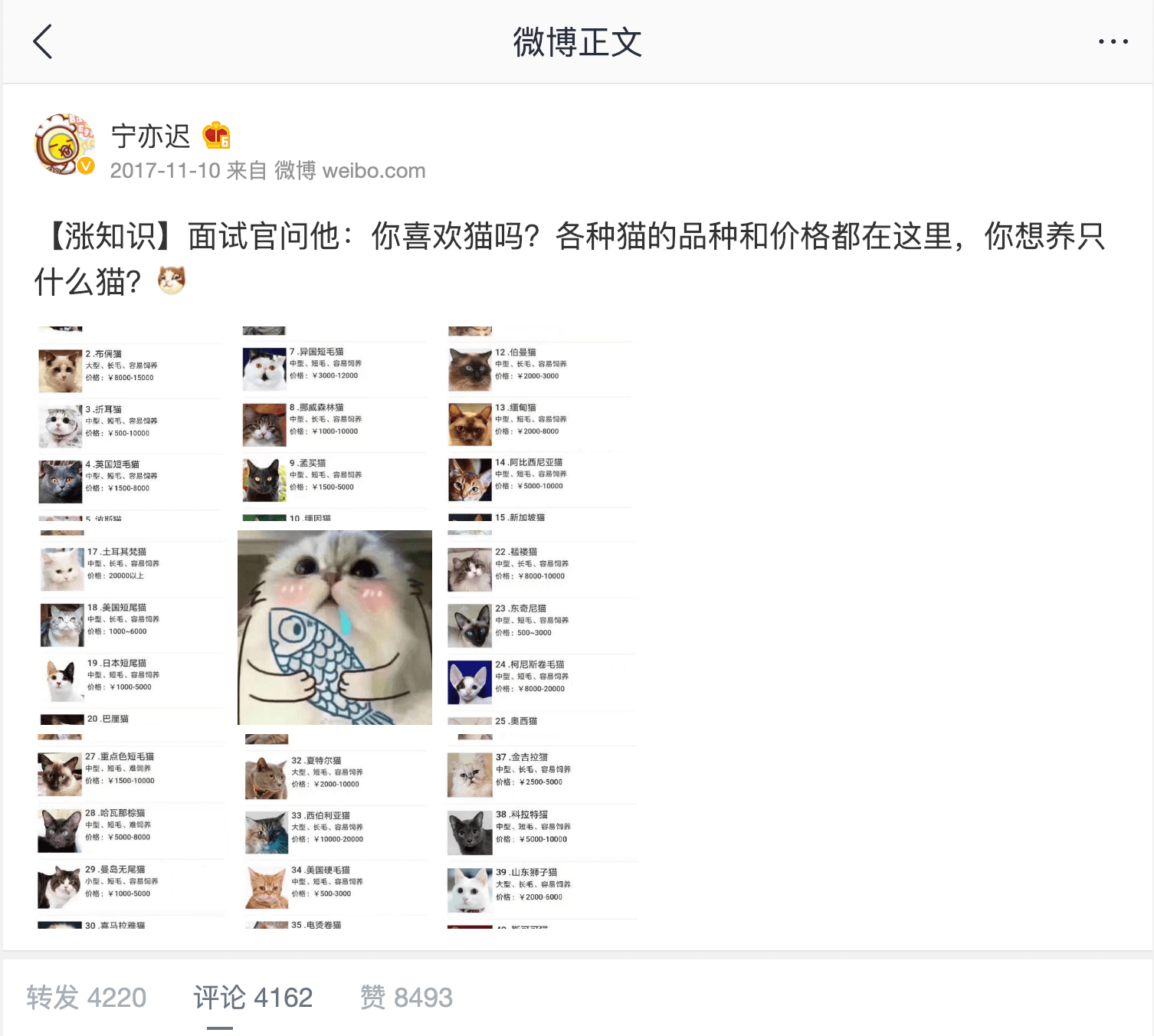Open 宁亦迟's profile avatar
The width and height of the screenshot is (1154, 1036).
click(x=64, y=144)
